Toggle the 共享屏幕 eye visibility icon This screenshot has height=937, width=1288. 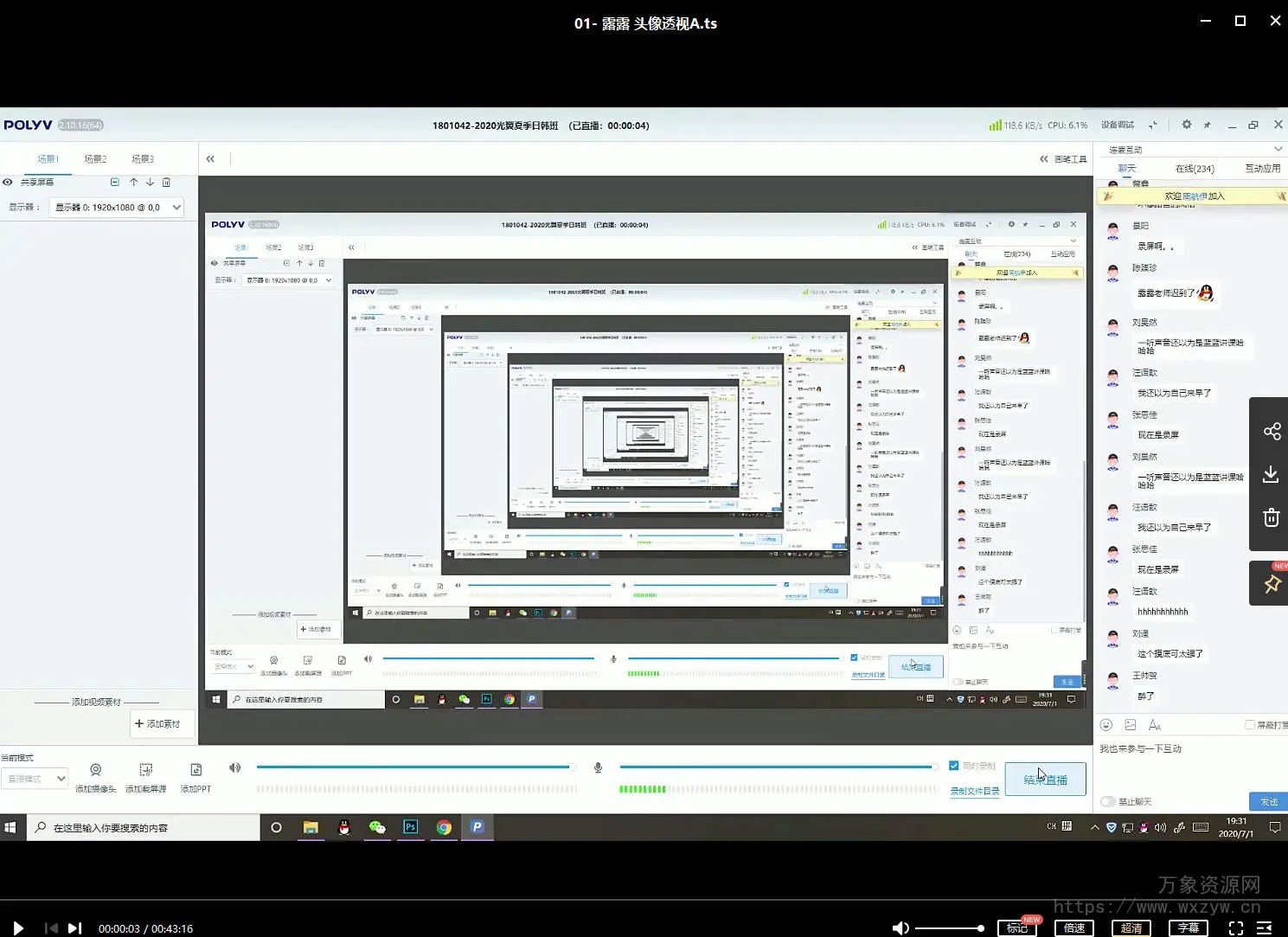tap(8, 183)
